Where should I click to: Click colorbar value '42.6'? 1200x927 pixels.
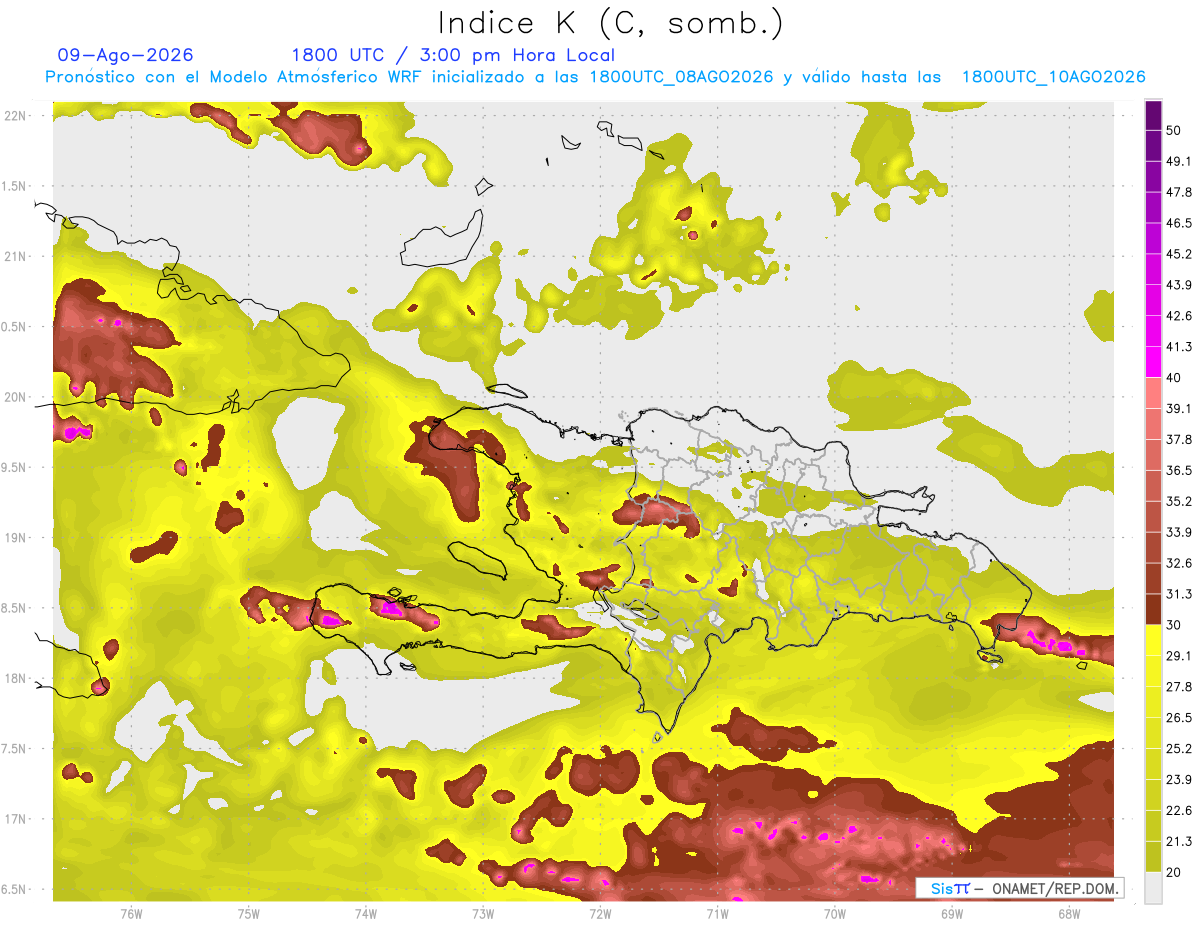pos(1179,316)
